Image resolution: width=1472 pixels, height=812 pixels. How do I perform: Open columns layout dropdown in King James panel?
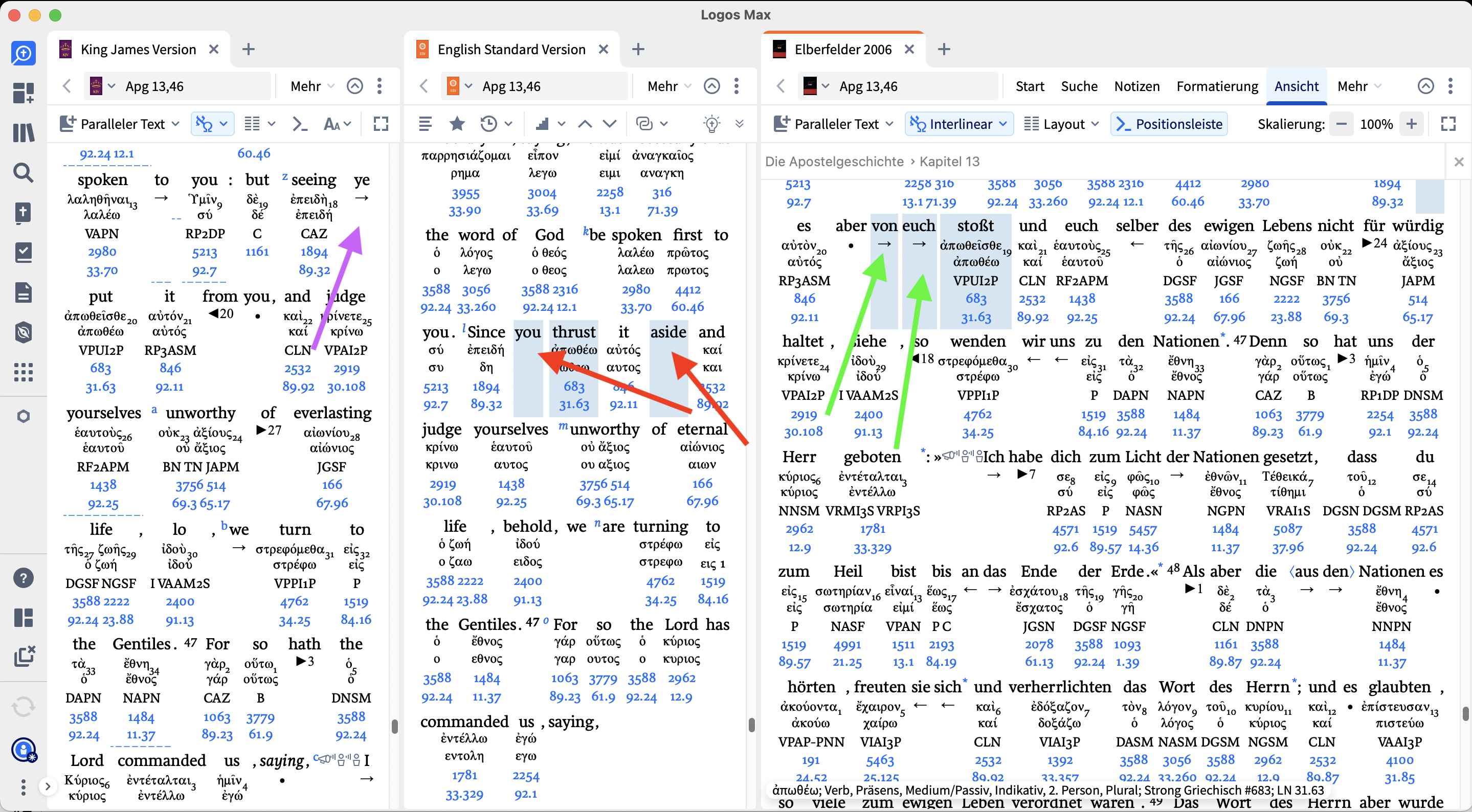point(260,124)
